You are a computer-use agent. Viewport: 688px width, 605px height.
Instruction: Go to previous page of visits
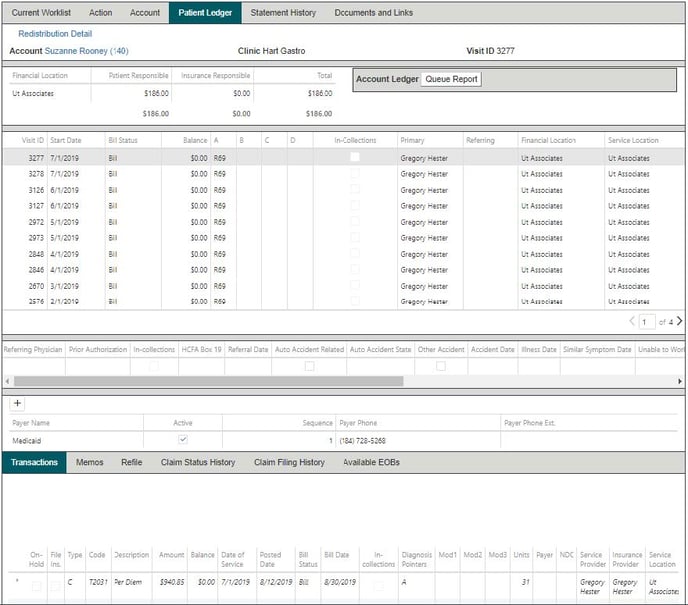coord(633,321)
